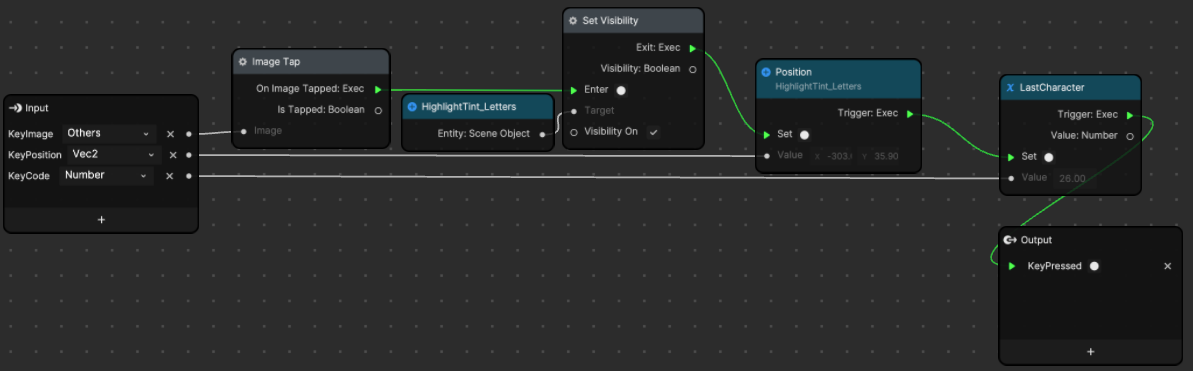The image size is (1193, 371).
Task: Select the Set Visibility node title
Action: point(610,21)
